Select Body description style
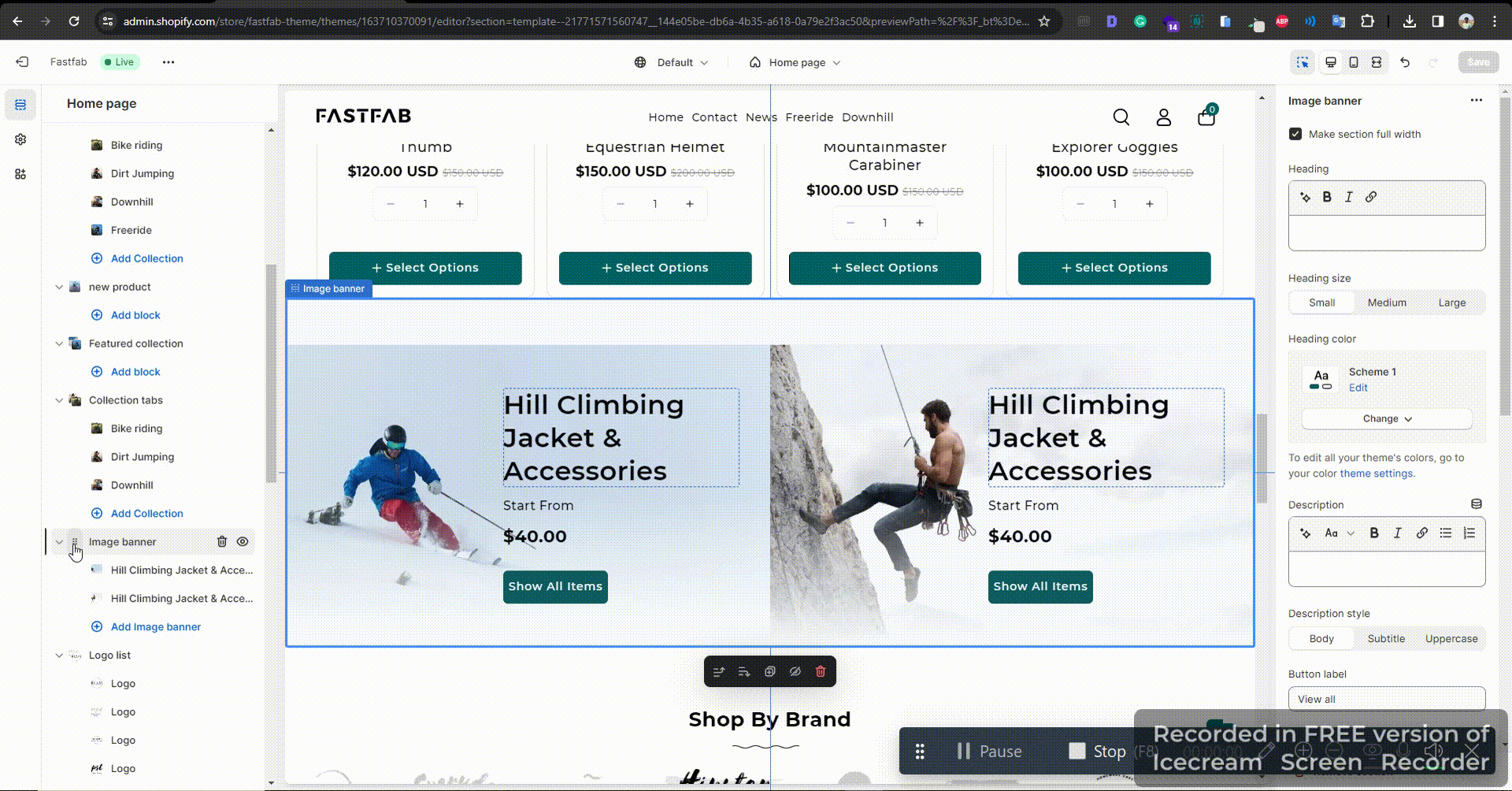The image size is (1512, 791). pos(1322,639)
